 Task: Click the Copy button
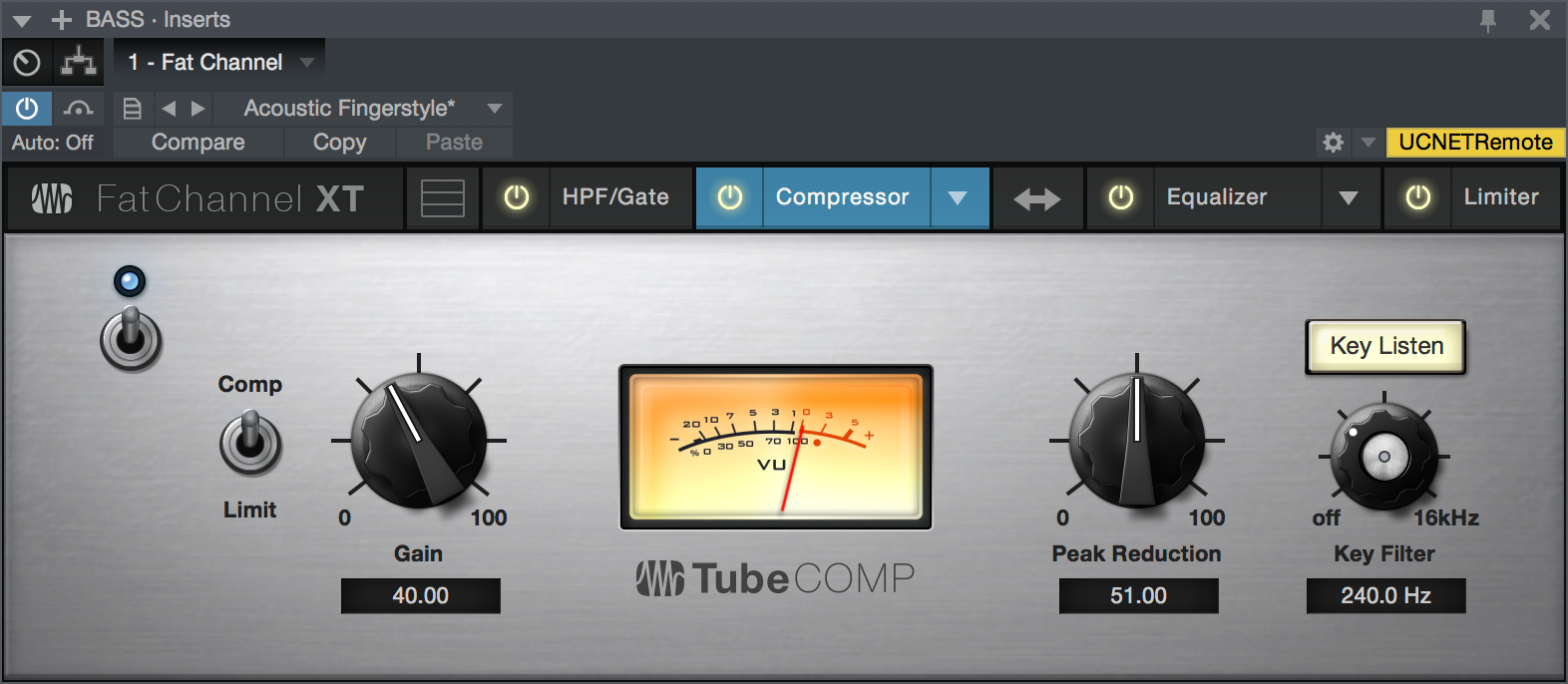[340, 143]
